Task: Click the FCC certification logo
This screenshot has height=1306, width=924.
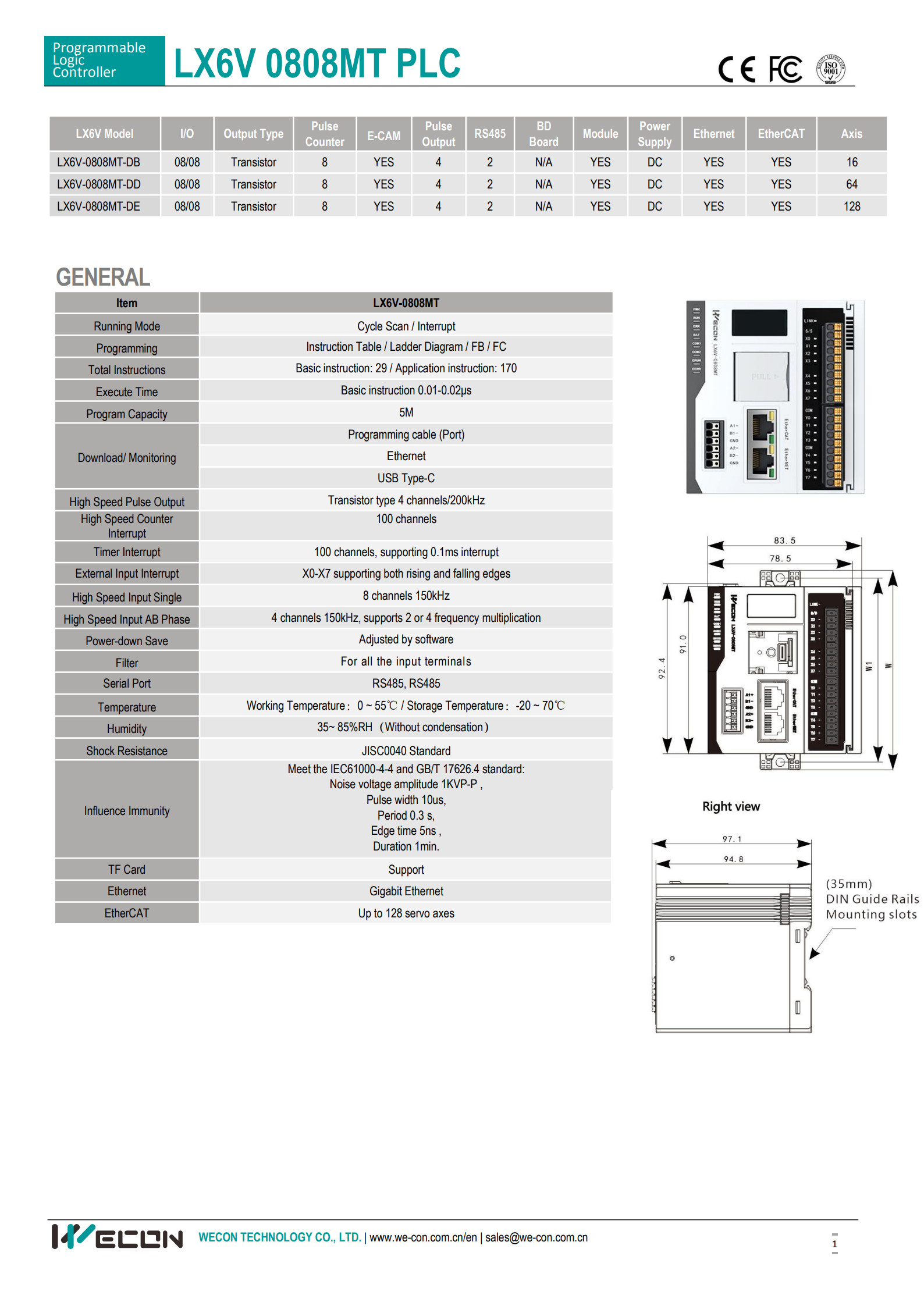Action: 786,70
